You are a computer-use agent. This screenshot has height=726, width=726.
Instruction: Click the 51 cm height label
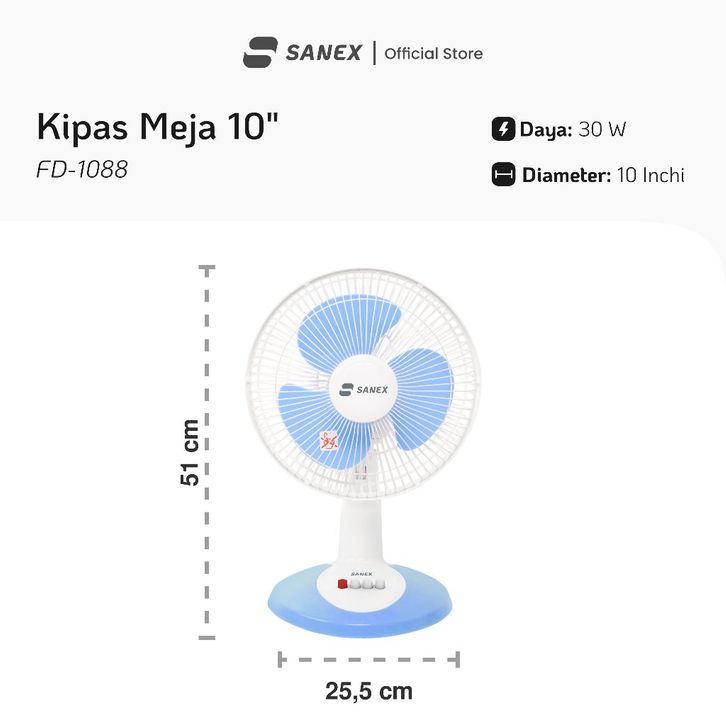189,452
